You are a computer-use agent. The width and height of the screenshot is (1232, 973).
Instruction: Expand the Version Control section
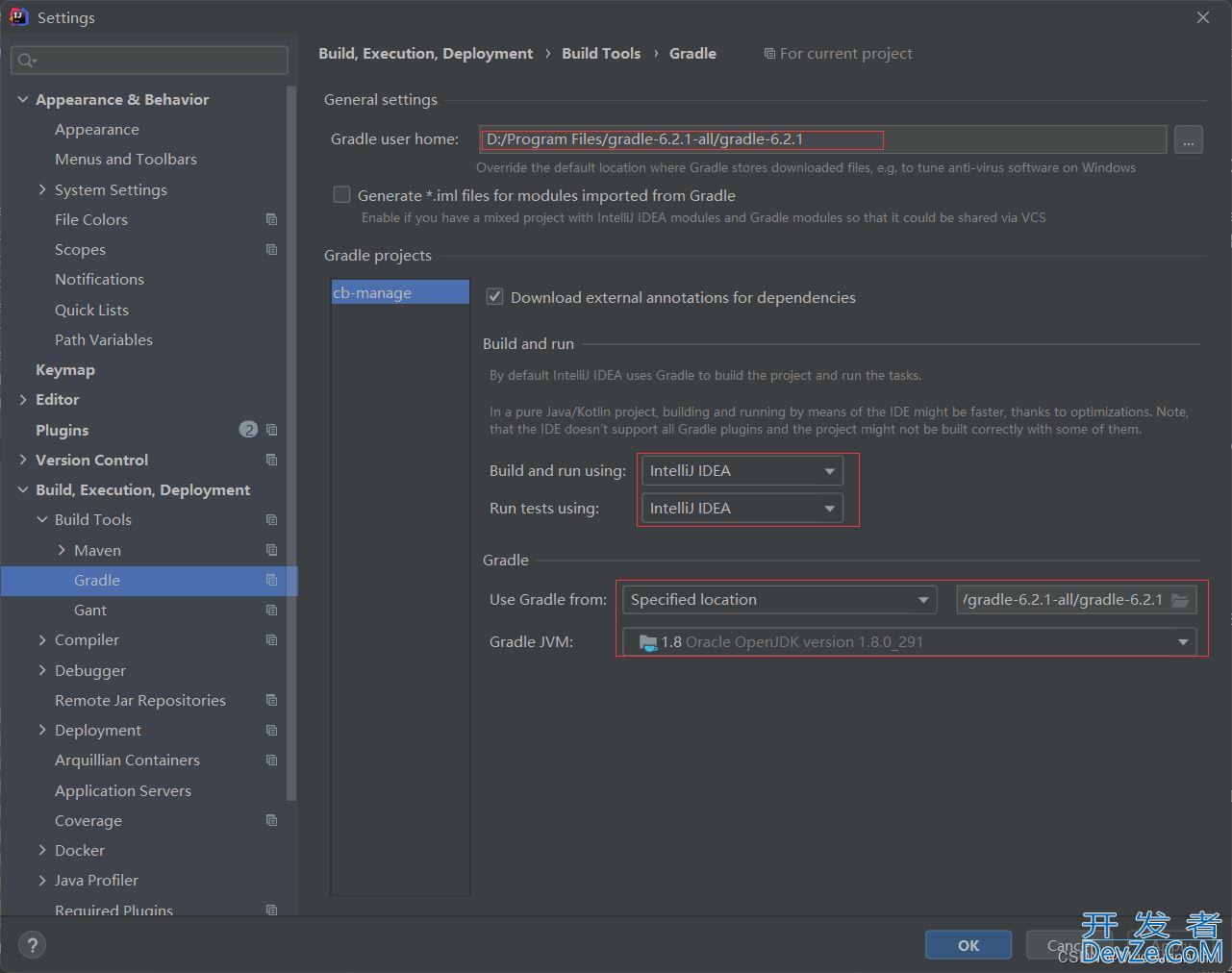[x=23, y=460]
